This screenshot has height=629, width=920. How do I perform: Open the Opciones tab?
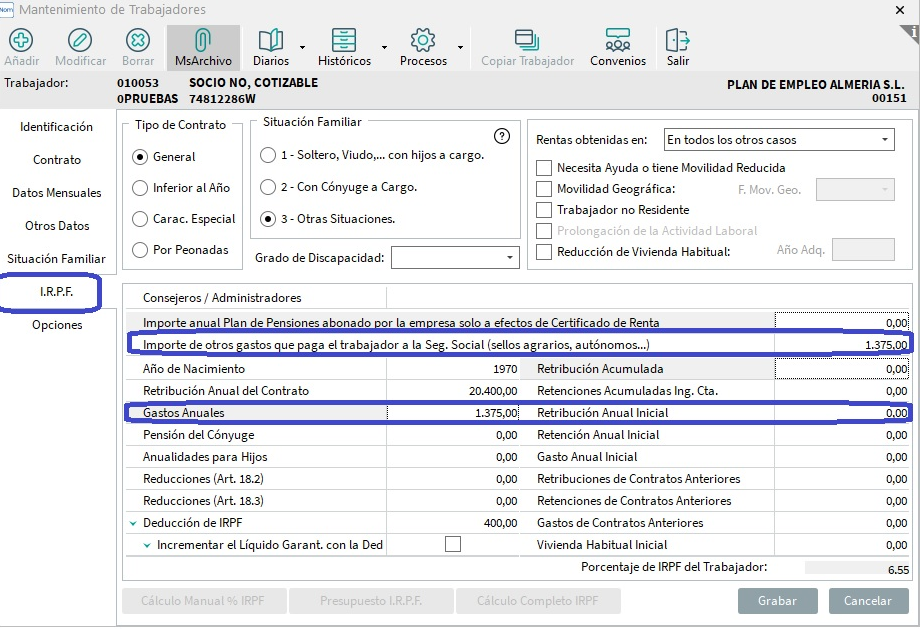[x=56, y=324]
